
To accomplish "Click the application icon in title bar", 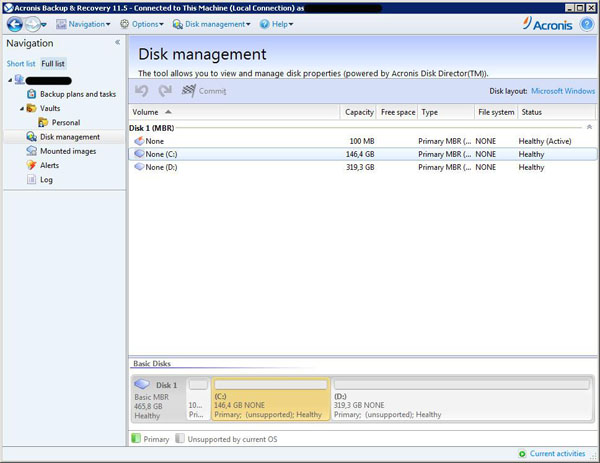I will tap(8, 8).
